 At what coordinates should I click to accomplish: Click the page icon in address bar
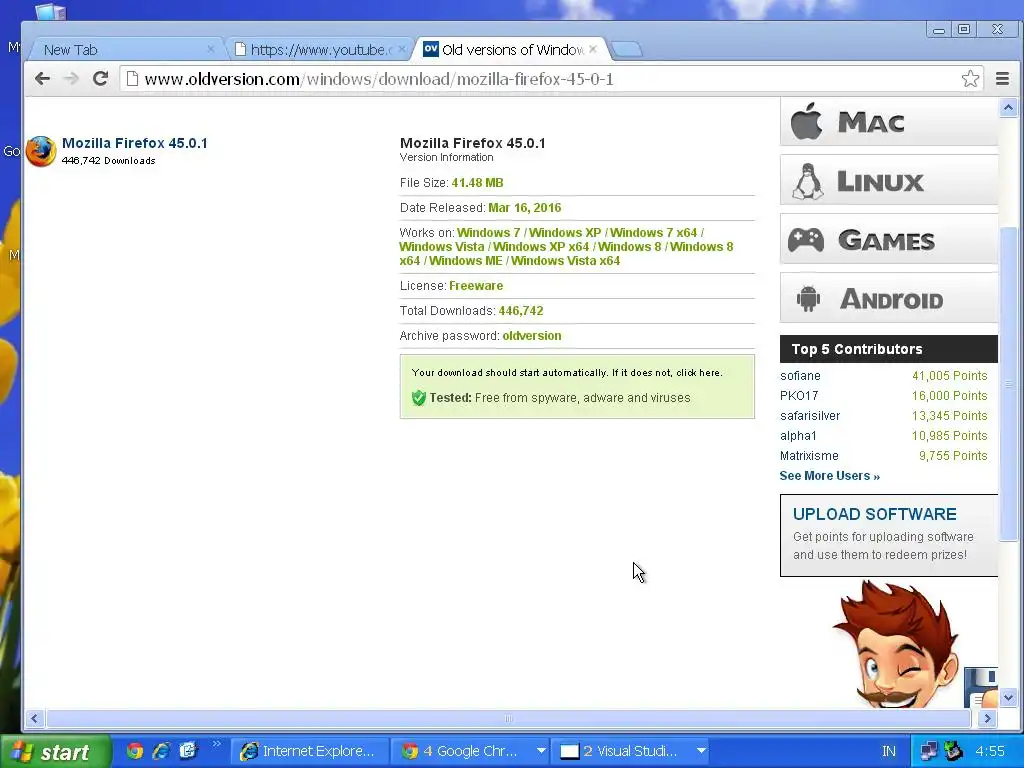click(x=133, y=79)
